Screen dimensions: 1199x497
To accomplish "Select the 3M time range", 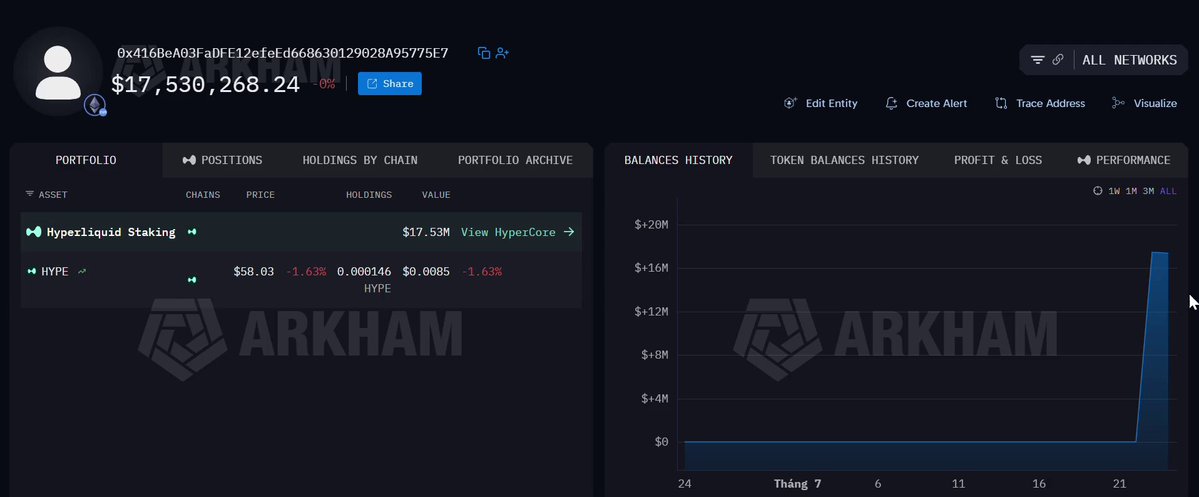I will point(1149,191).
